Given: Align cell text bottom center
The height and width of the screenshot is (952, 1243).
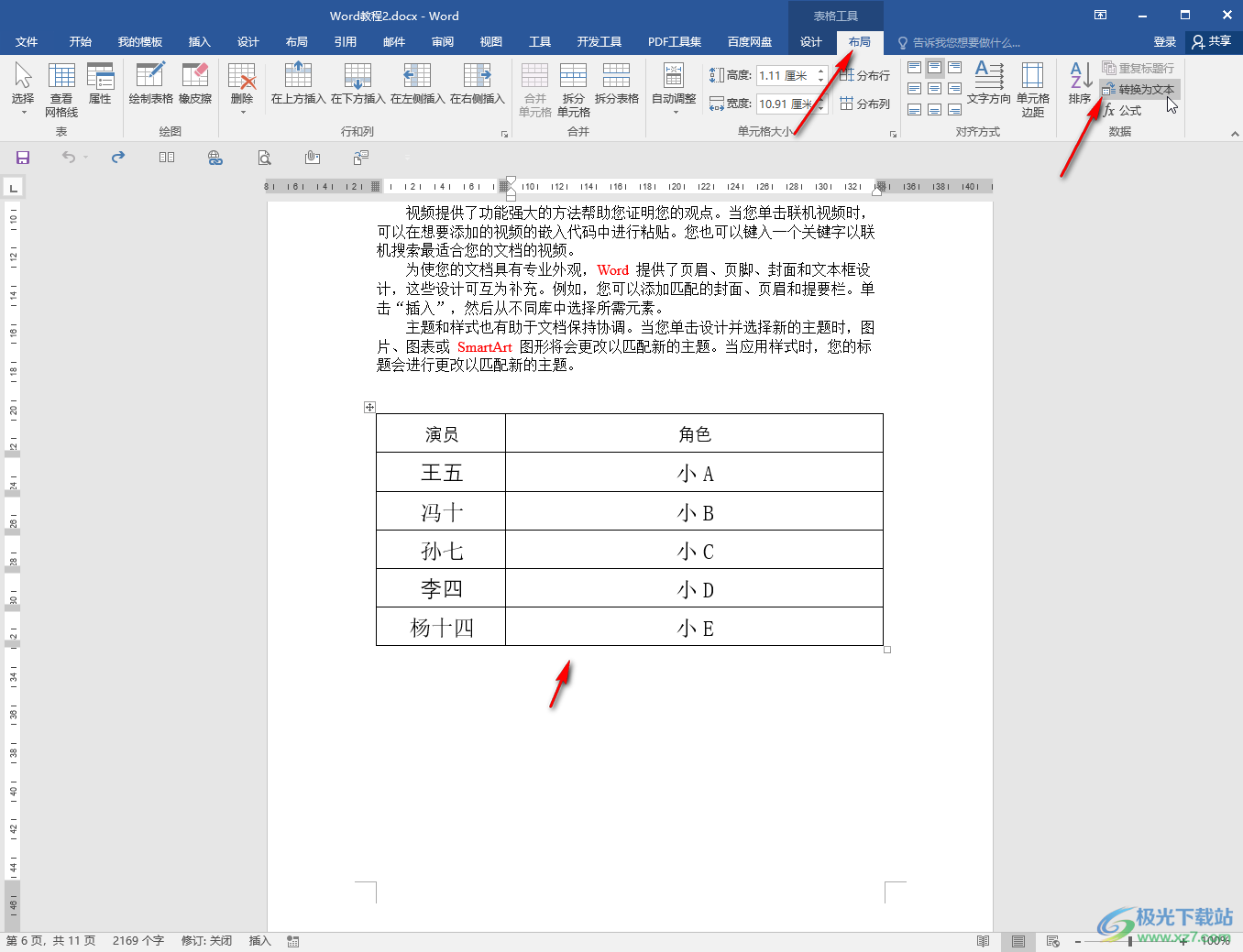Looking at the screenshot, I should [x=934, y=110].
